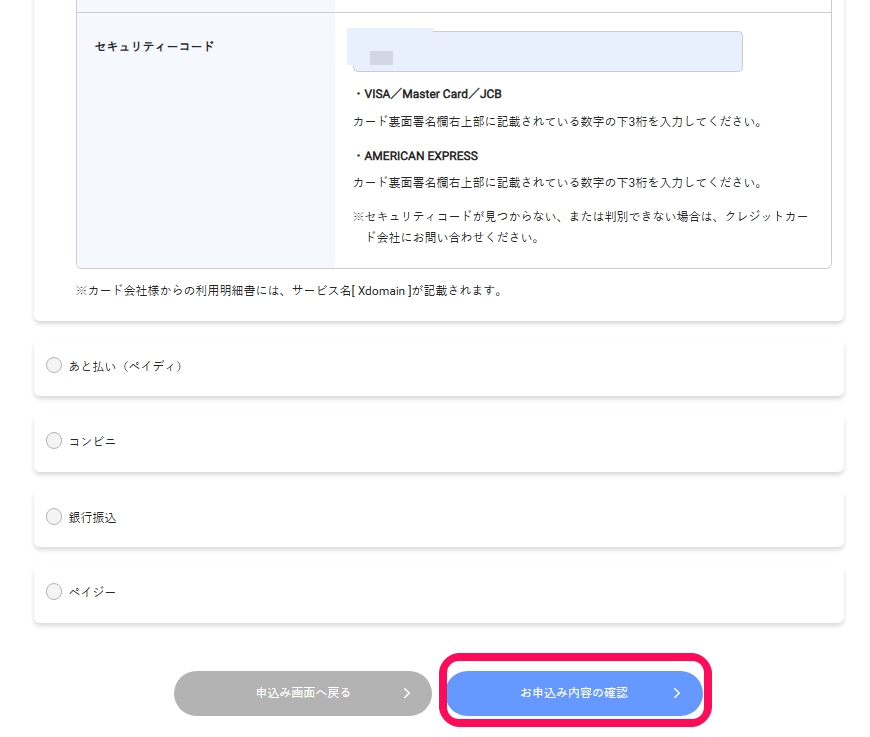Image resolution: width=870 pixels, height=737 pixels.
Task: Expand the コンビニ payment panel
Action: pyautogui.click(x=438, y=441)
